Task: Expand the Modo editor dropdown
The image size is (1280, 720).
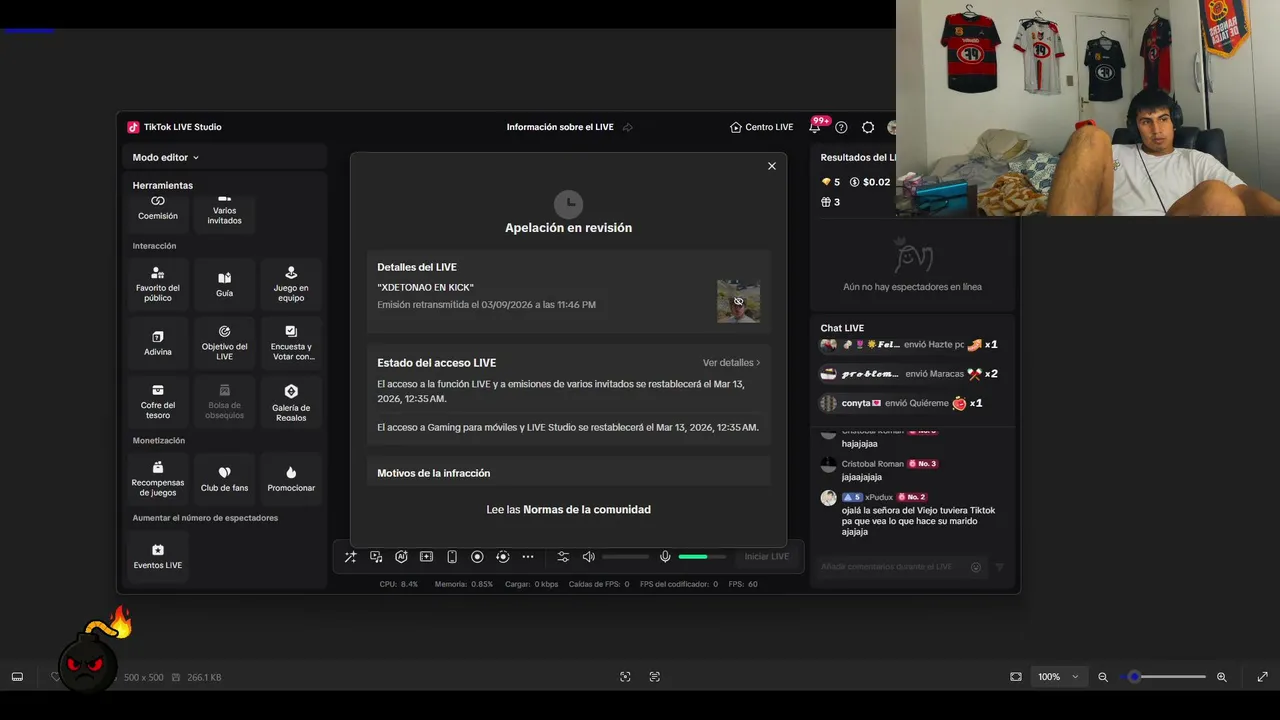Action: (166, 157)
